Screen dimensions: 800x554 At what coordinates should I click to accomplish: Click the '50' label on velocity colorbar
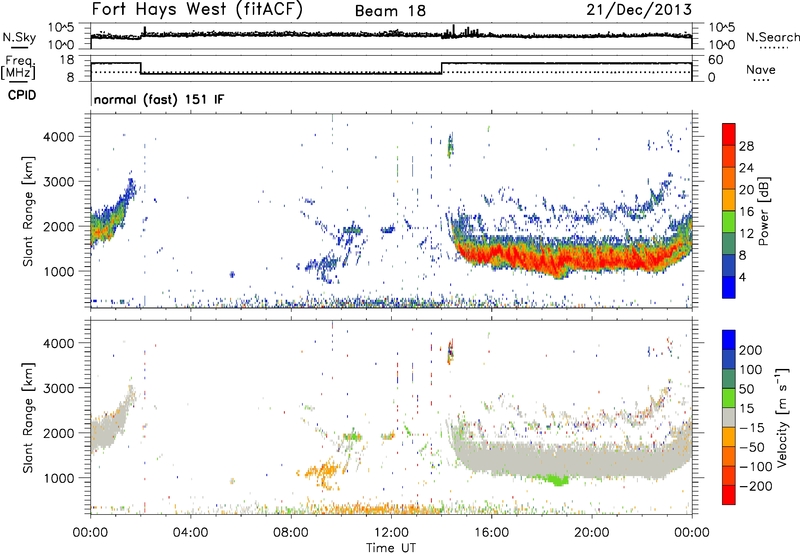coord(746,389)
